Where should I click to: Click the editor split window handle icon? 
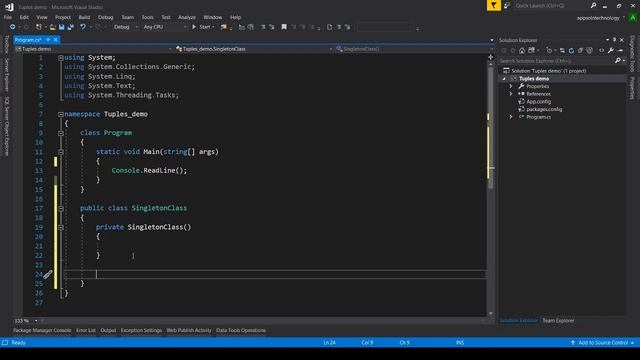491,57
